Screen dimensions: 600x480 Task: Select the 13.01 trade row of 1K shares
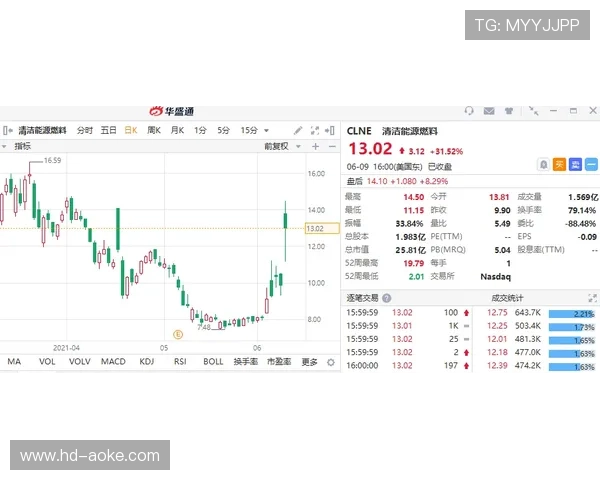click(408, 326)
